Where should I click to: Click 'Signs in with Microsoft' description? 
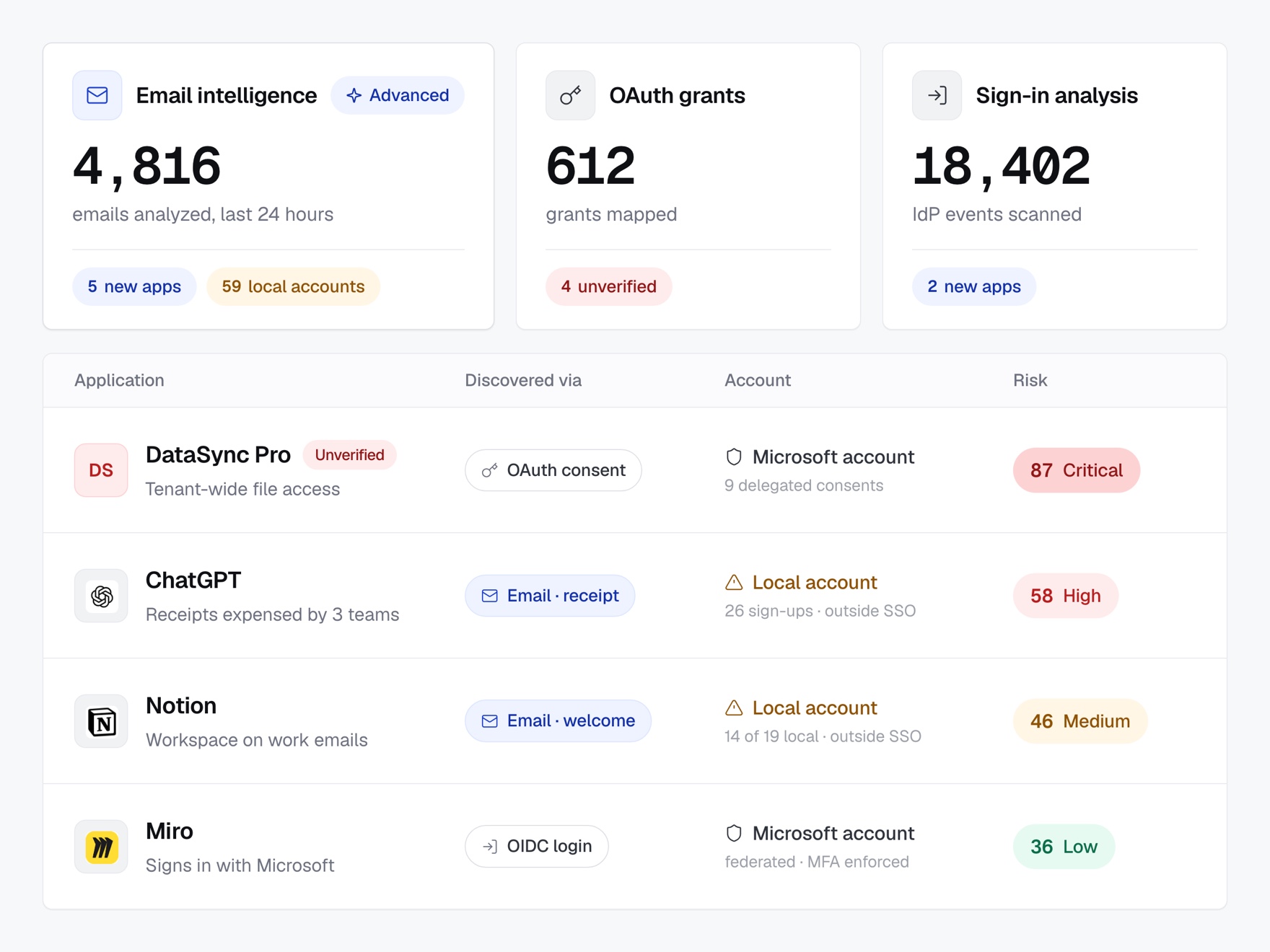coord(240,865)
